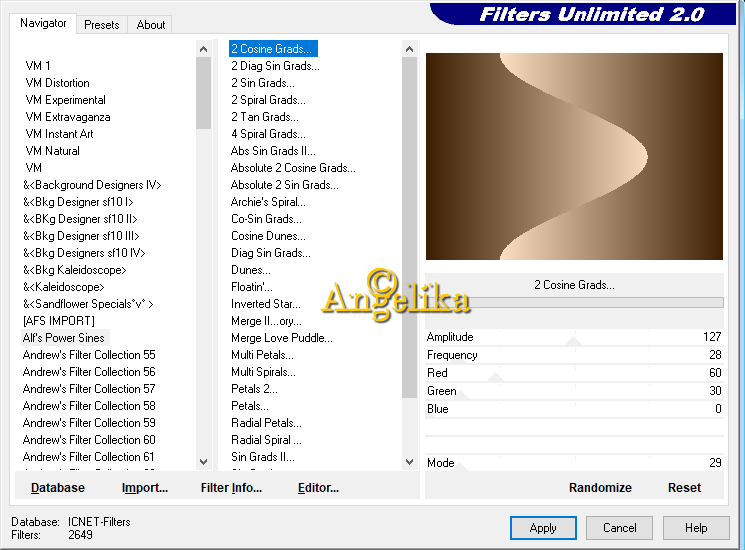Select Archie's Spiral... filter

(268, 202)
